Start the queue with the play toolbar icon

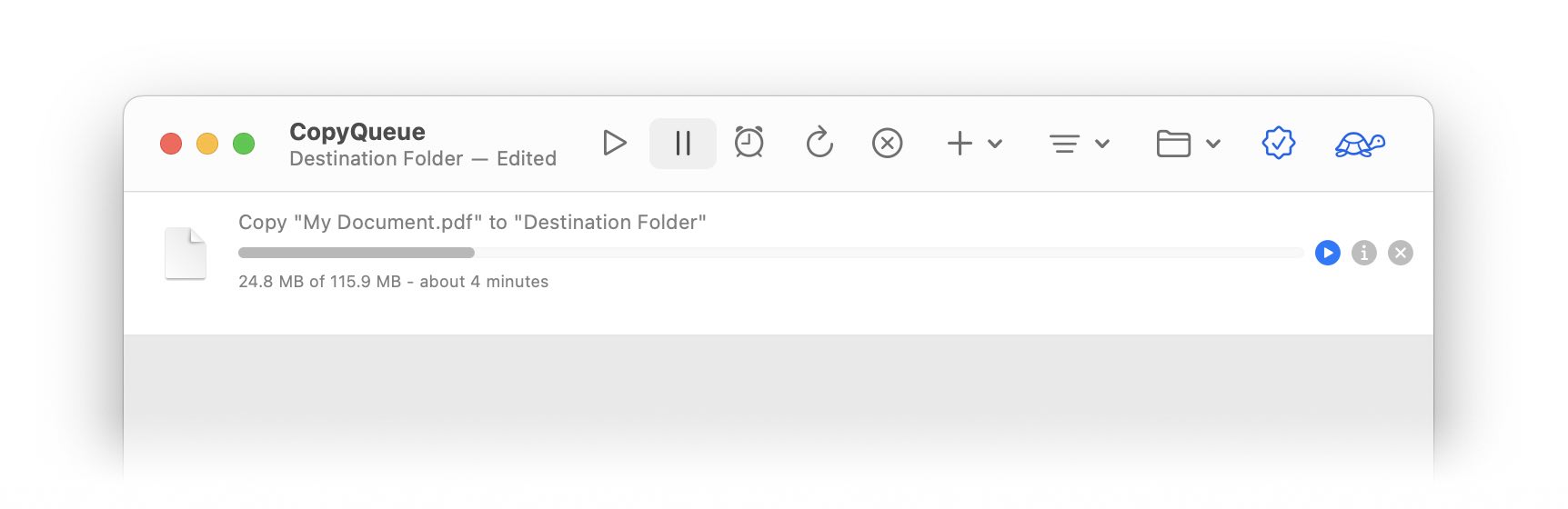point(615,143)
